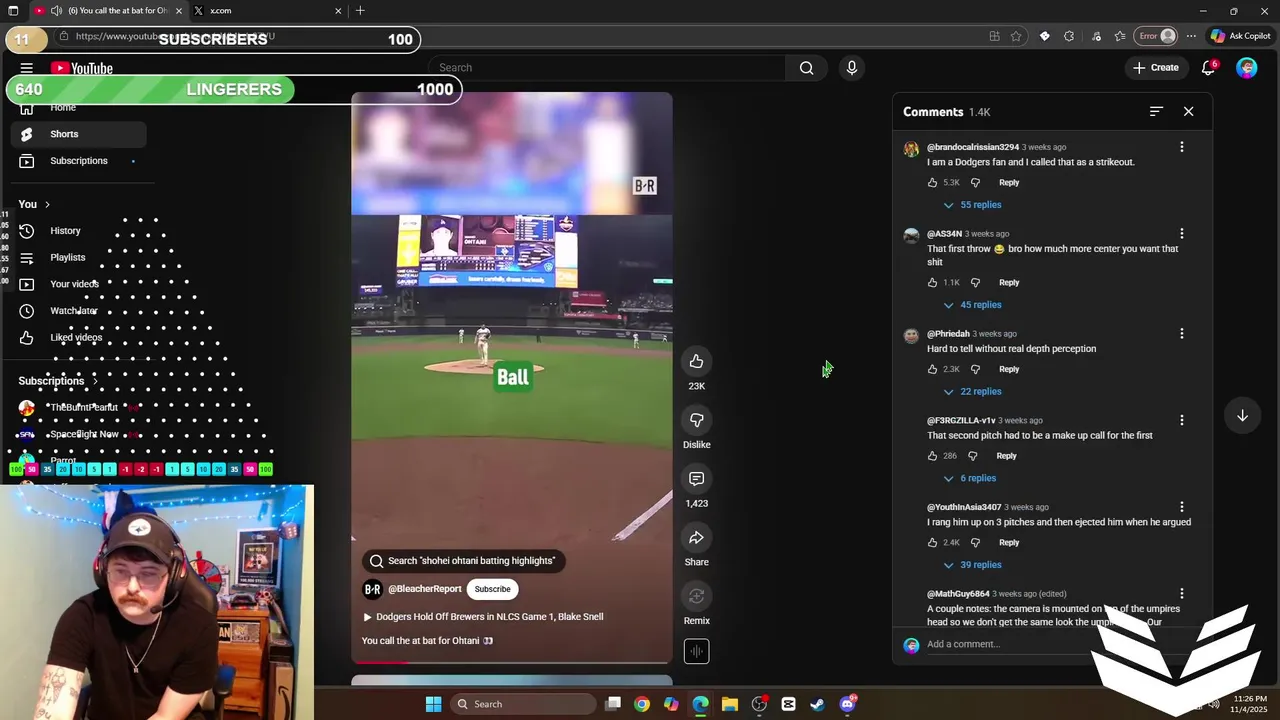
Task: Open the YouTube hamburger guide menu
Action: point(27,68)
